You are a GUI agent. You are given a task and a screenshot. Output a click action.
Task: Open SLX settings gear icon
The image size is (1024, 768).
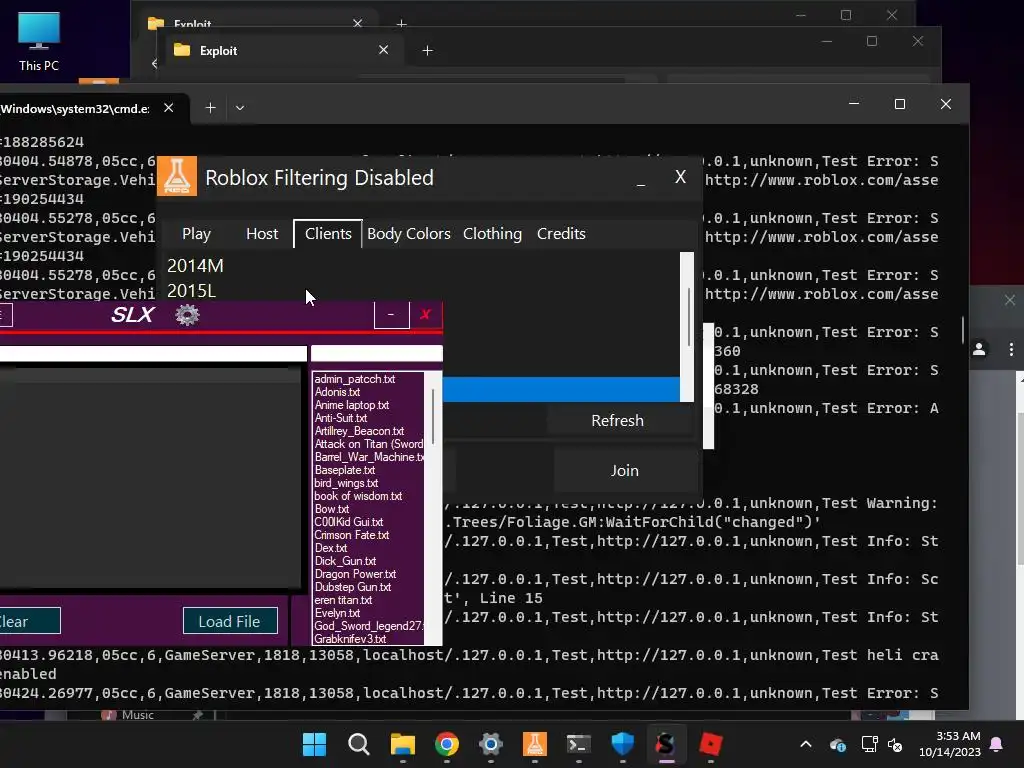pos(187,315)
